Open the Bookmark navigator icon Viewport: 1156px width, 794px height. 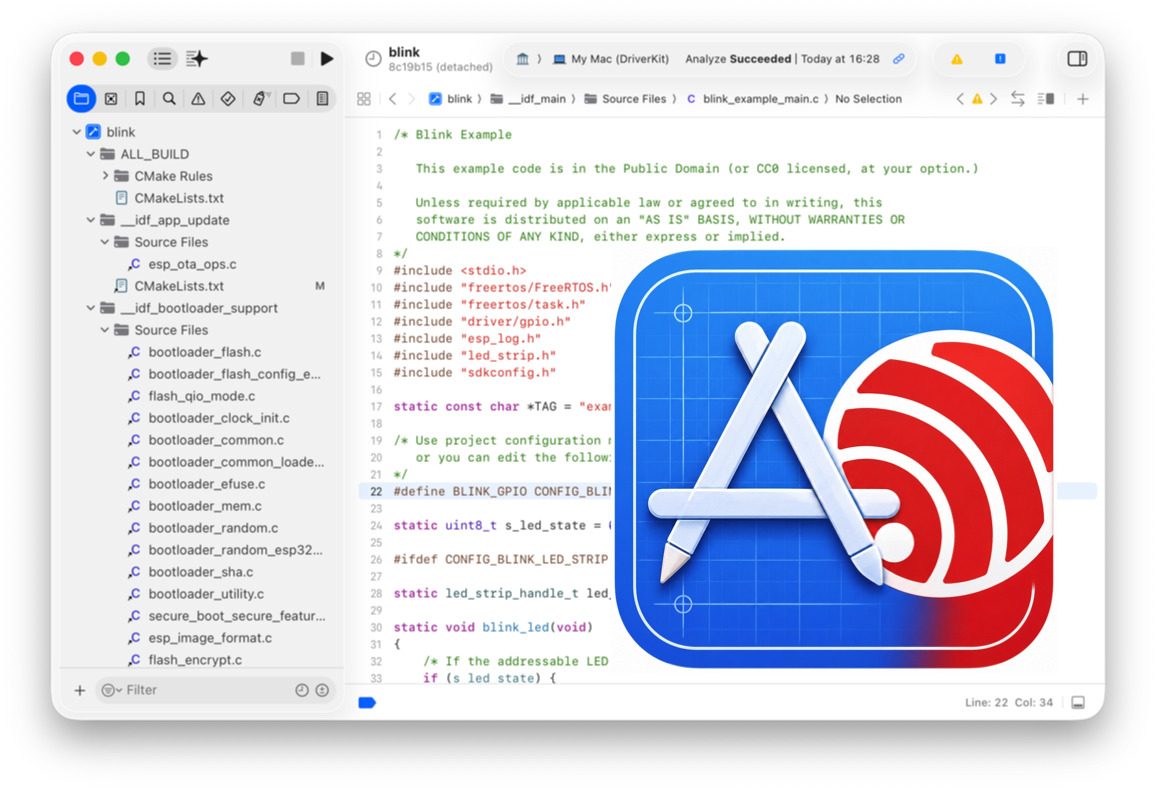tap(139, 99)
